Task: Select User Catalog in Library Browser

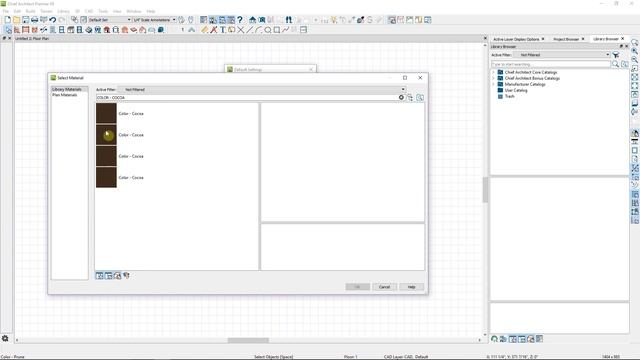Action: tap(516, 91)
